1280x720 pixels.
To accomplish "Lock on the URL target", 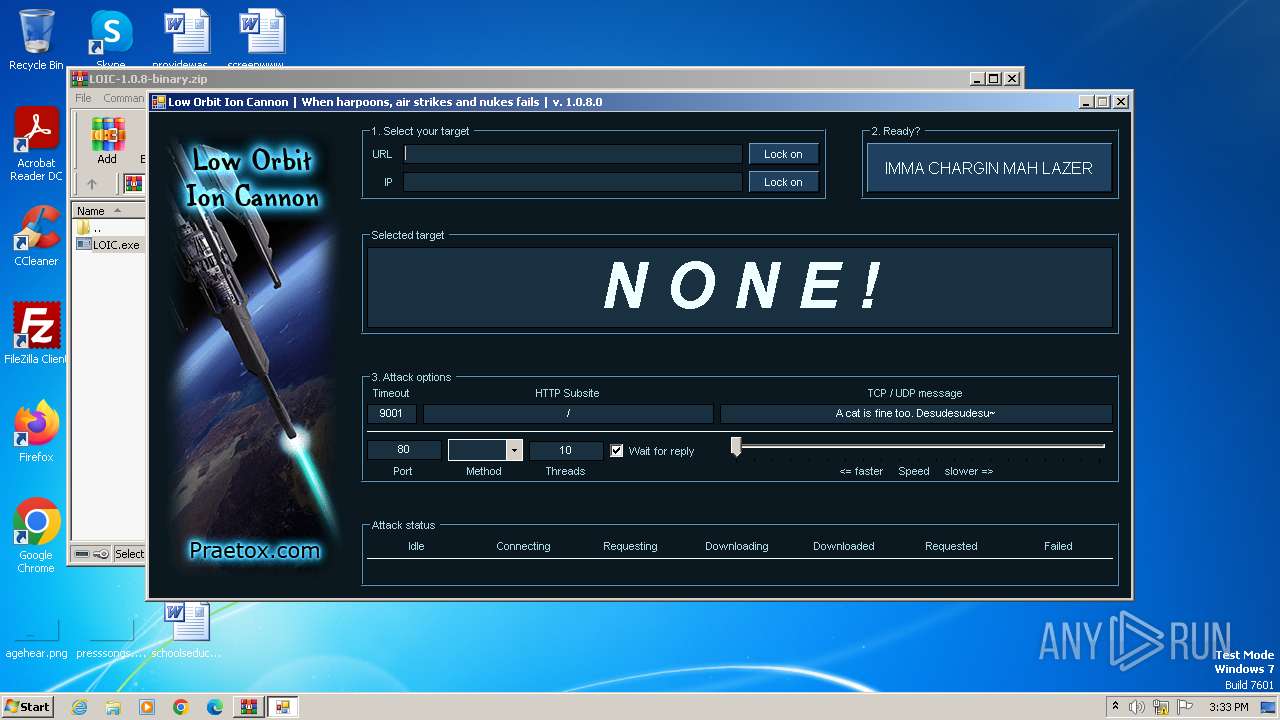I will point(783,154).
